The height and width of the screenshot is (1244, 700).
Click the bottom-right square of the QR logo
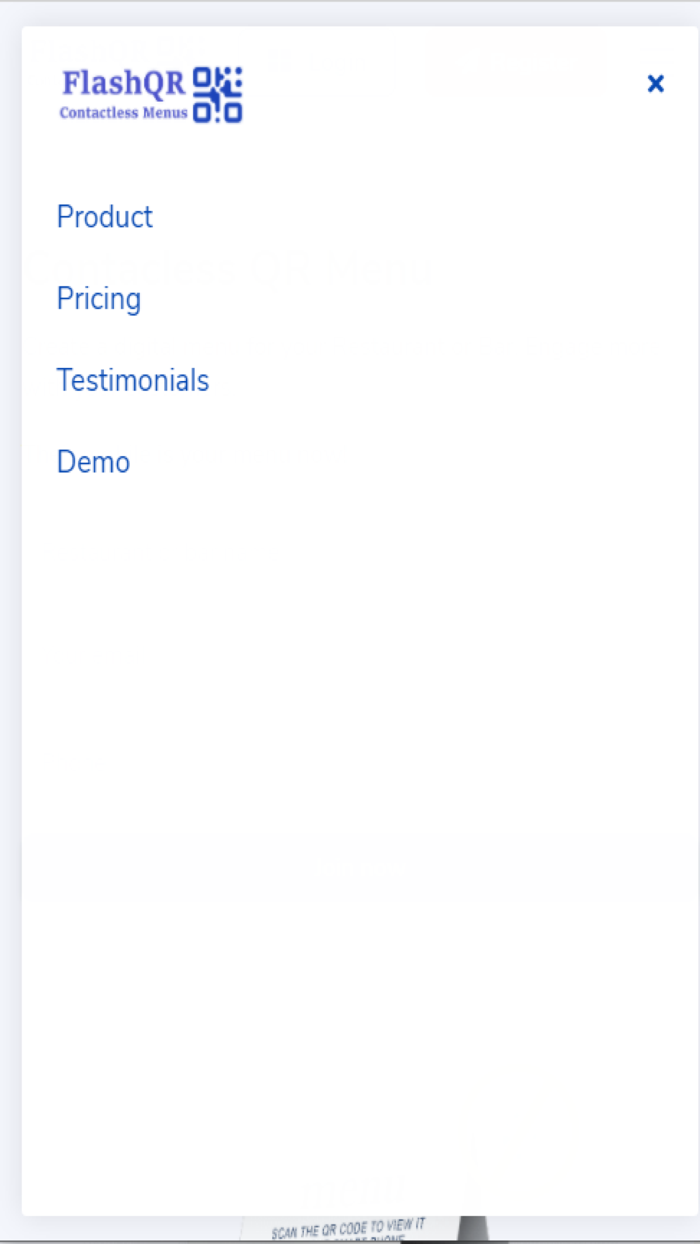click(x=234, y=113)
